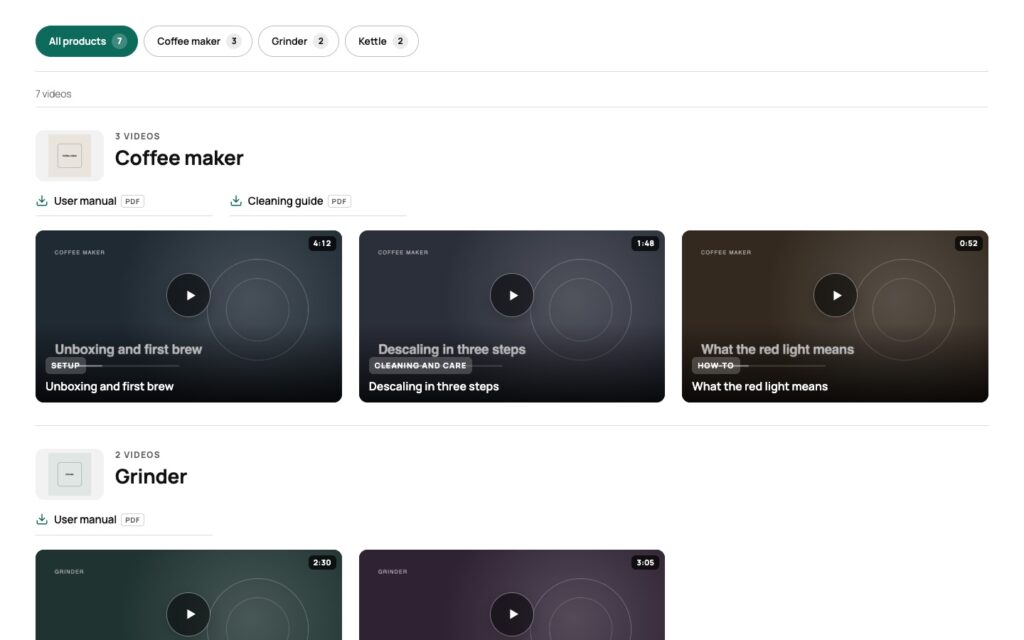Filter videos by Coffee maker
This screenshot has width=1024, height=640.
198,41
